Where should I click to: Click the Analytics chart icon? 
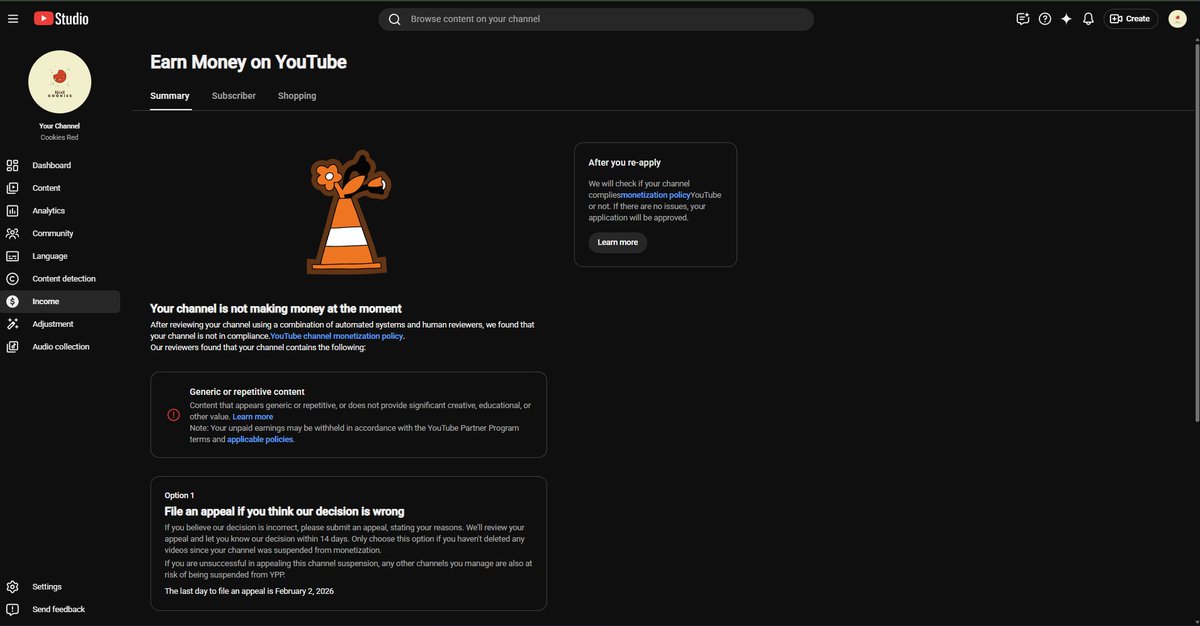(x=12, y=211)
